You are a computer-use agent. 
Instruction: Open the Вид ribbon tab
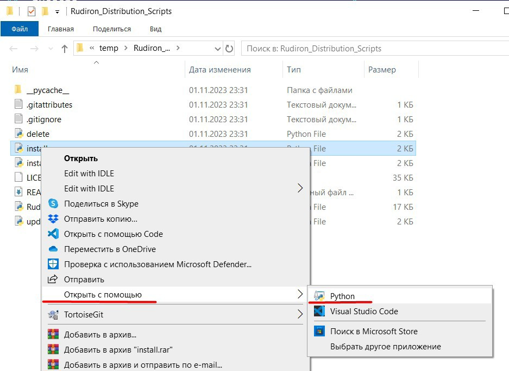pos(155,29)
